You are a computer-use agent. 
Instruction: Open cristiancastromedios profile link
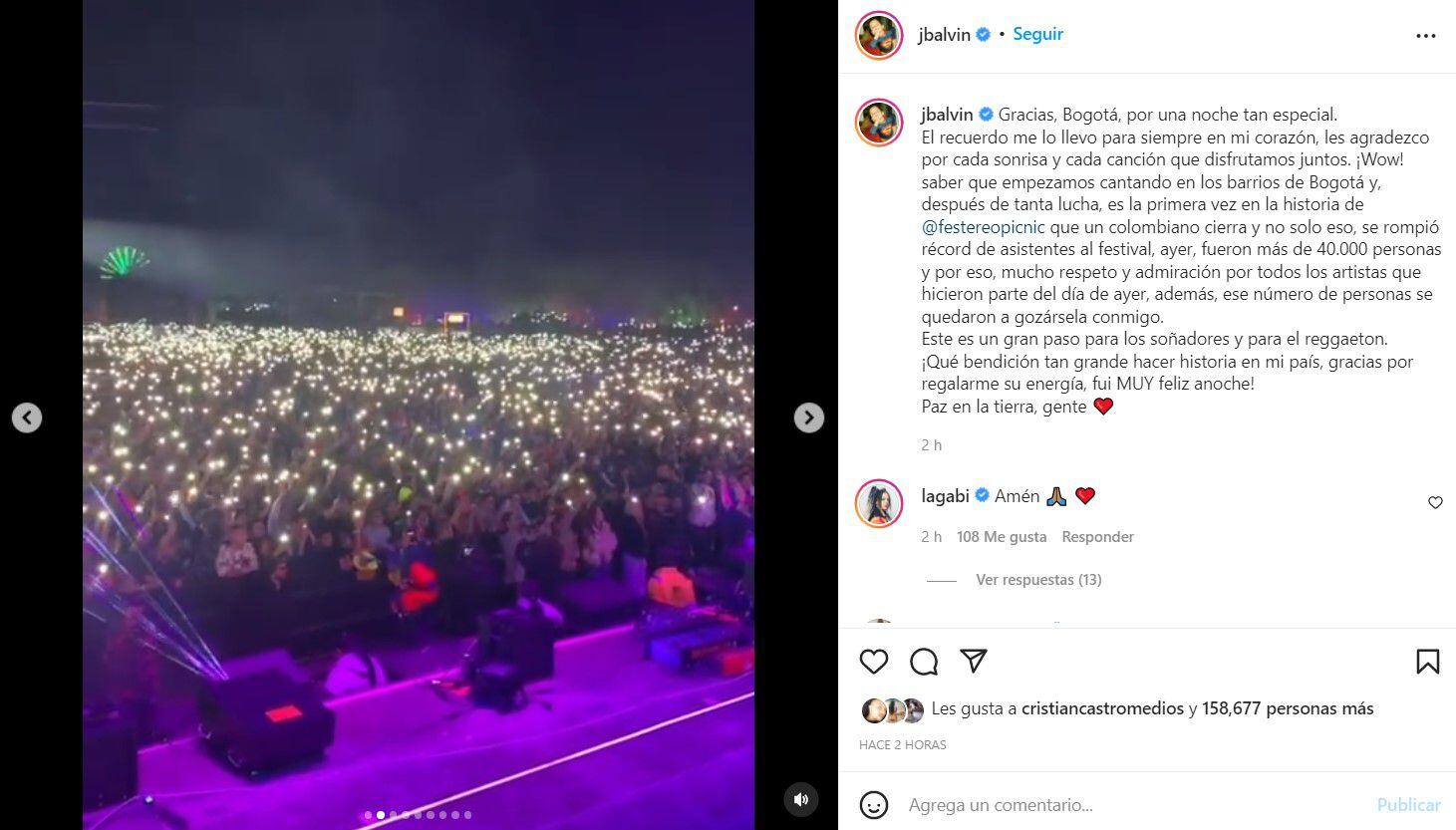click(x=1102, y=708)
